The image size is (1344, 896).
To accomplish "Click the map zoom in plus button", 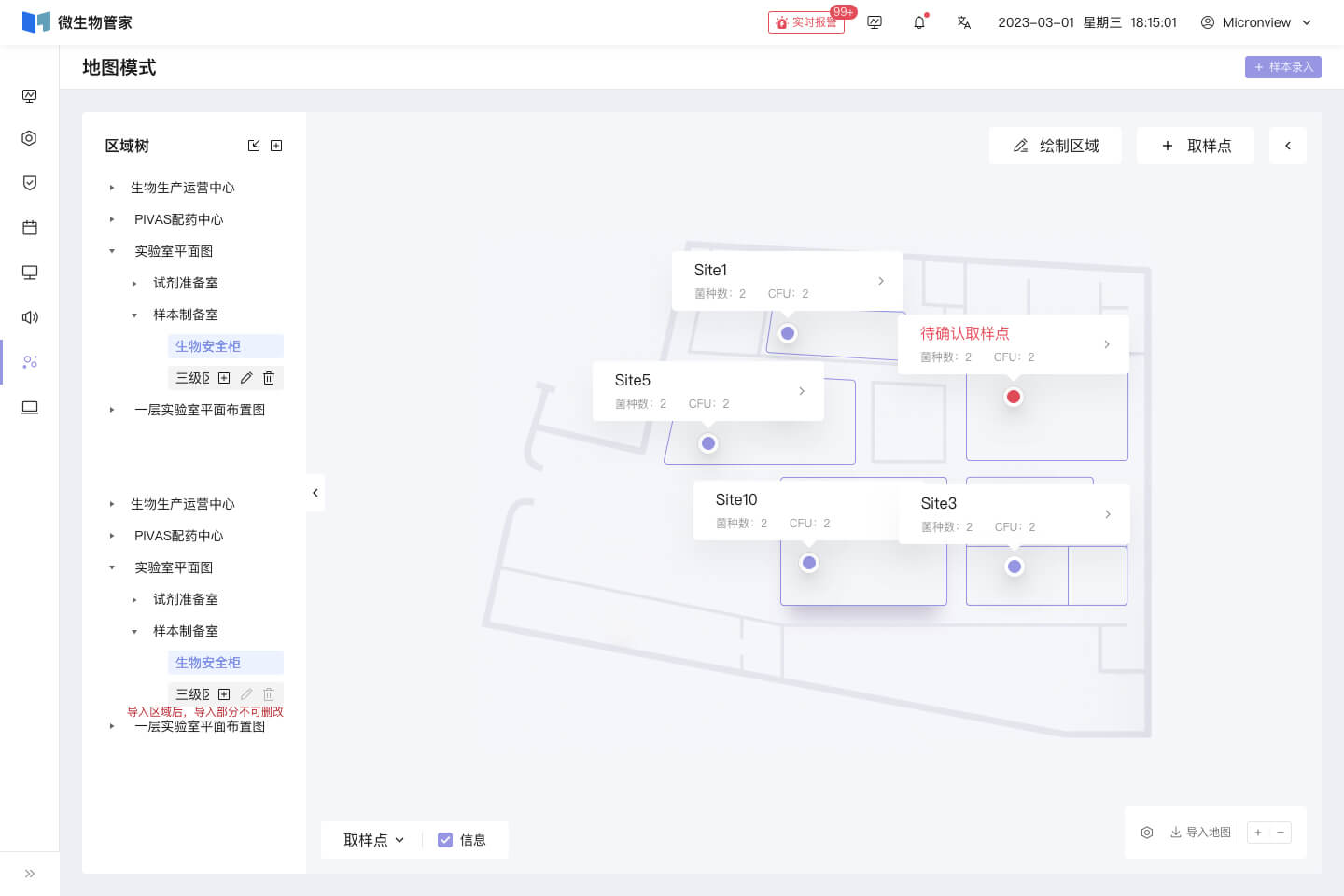I will pos(1258,833).
